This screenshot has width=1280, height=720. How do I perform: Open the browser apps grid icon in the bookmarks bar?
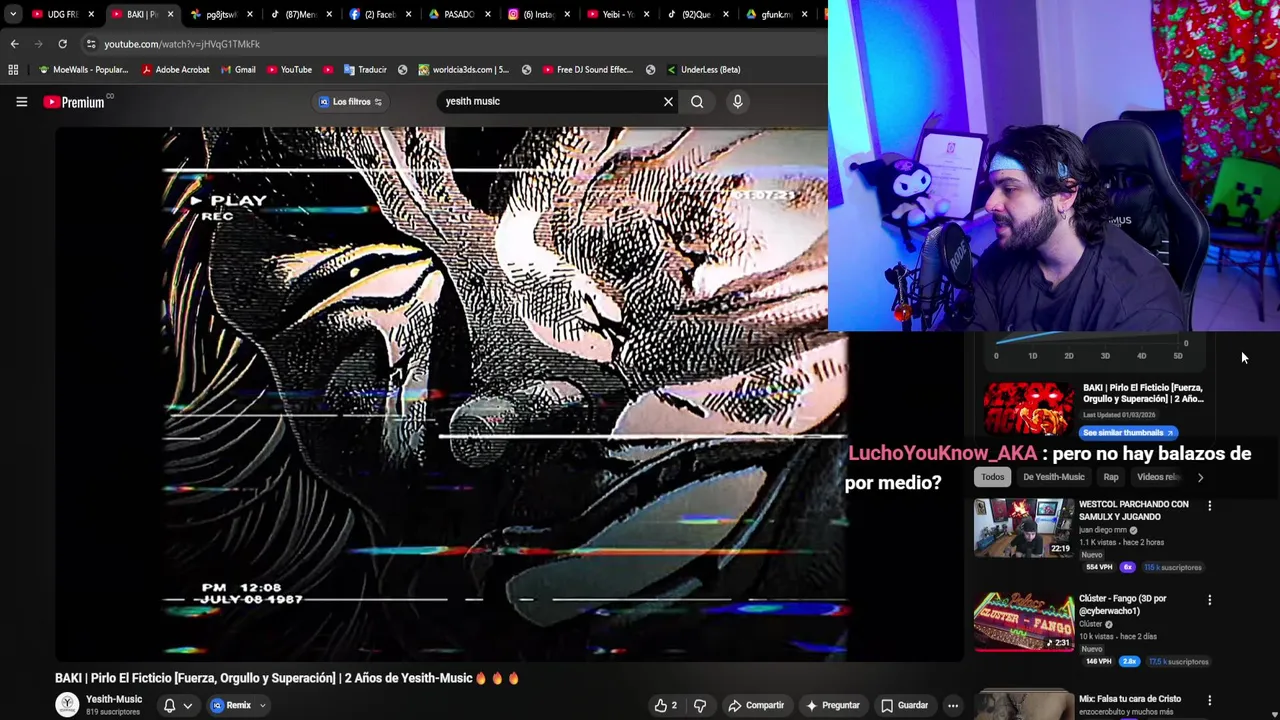13,69
